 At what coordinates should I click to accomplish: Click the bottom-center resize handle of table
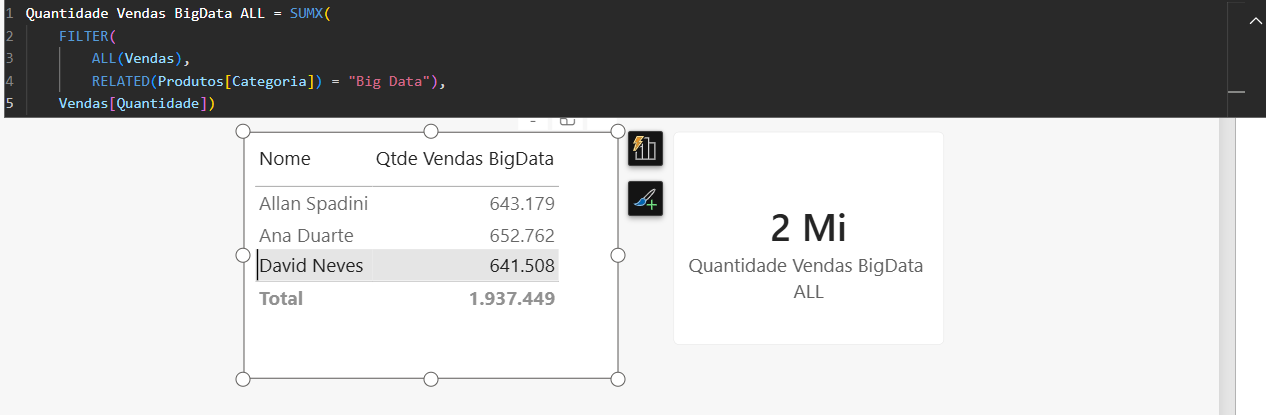(x=431, y=379)
